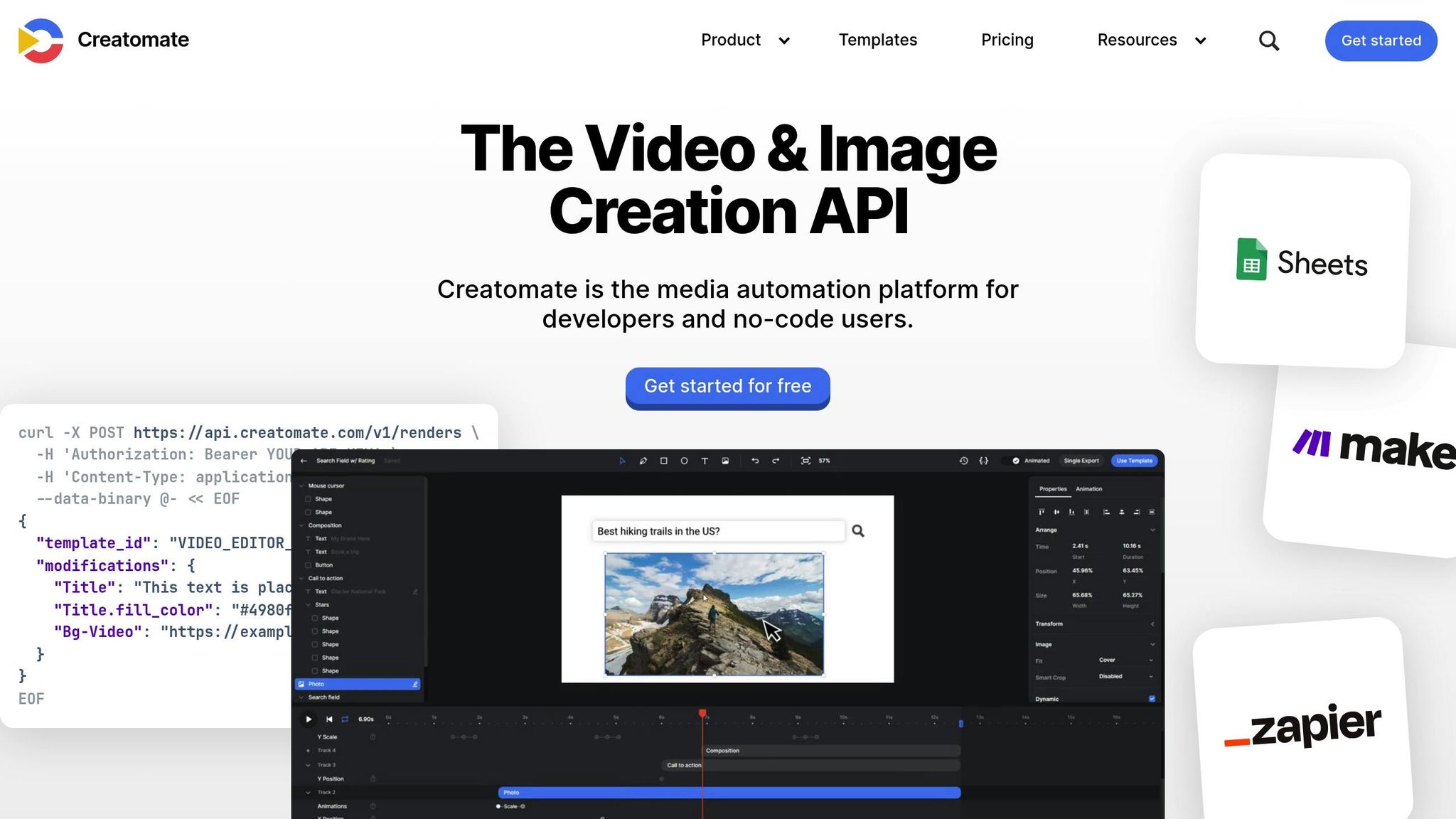This screenshot has height=819, width=1456.
Task: Open the Resources menu
Action: (x=1151, y=41)
